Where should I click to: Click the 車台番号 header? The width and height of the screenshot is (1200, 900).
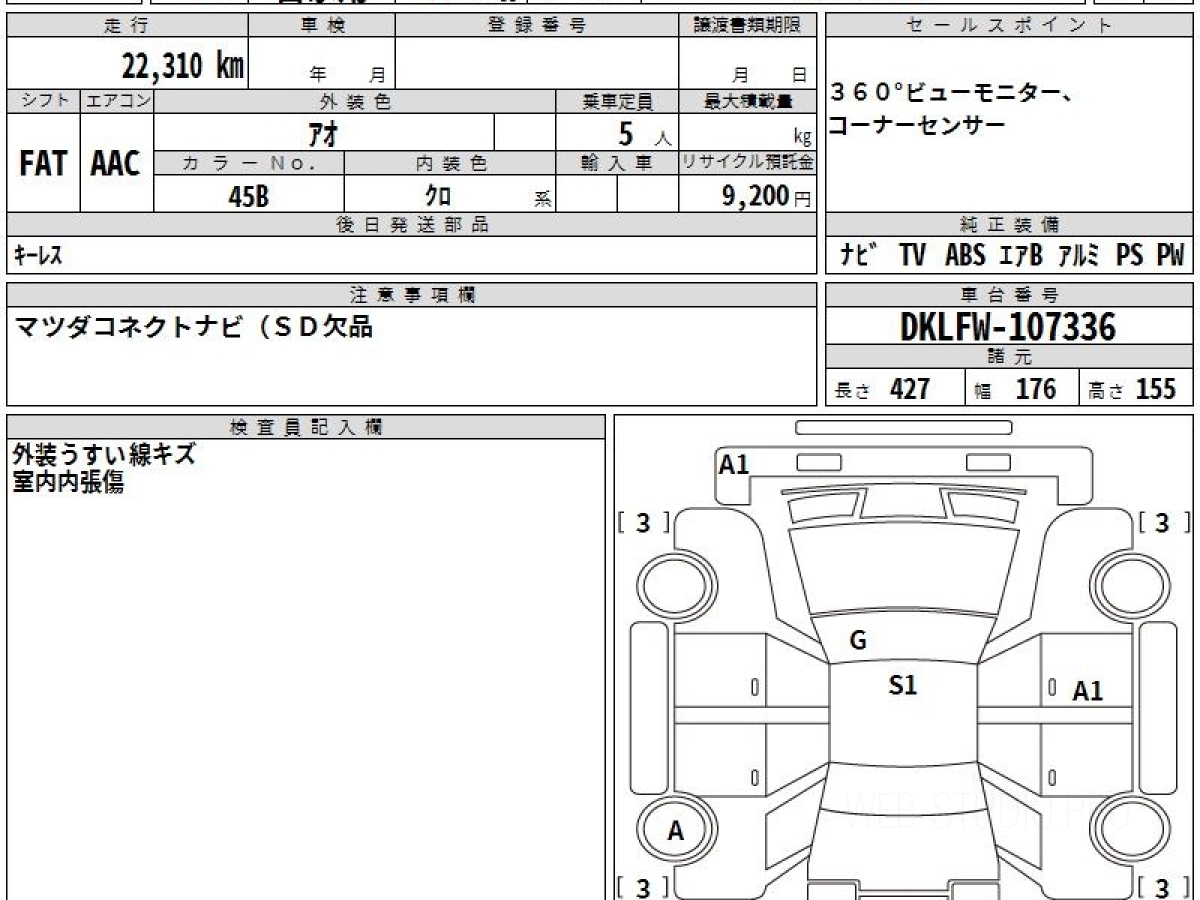pyautogui.click(x=1010, y=295)
